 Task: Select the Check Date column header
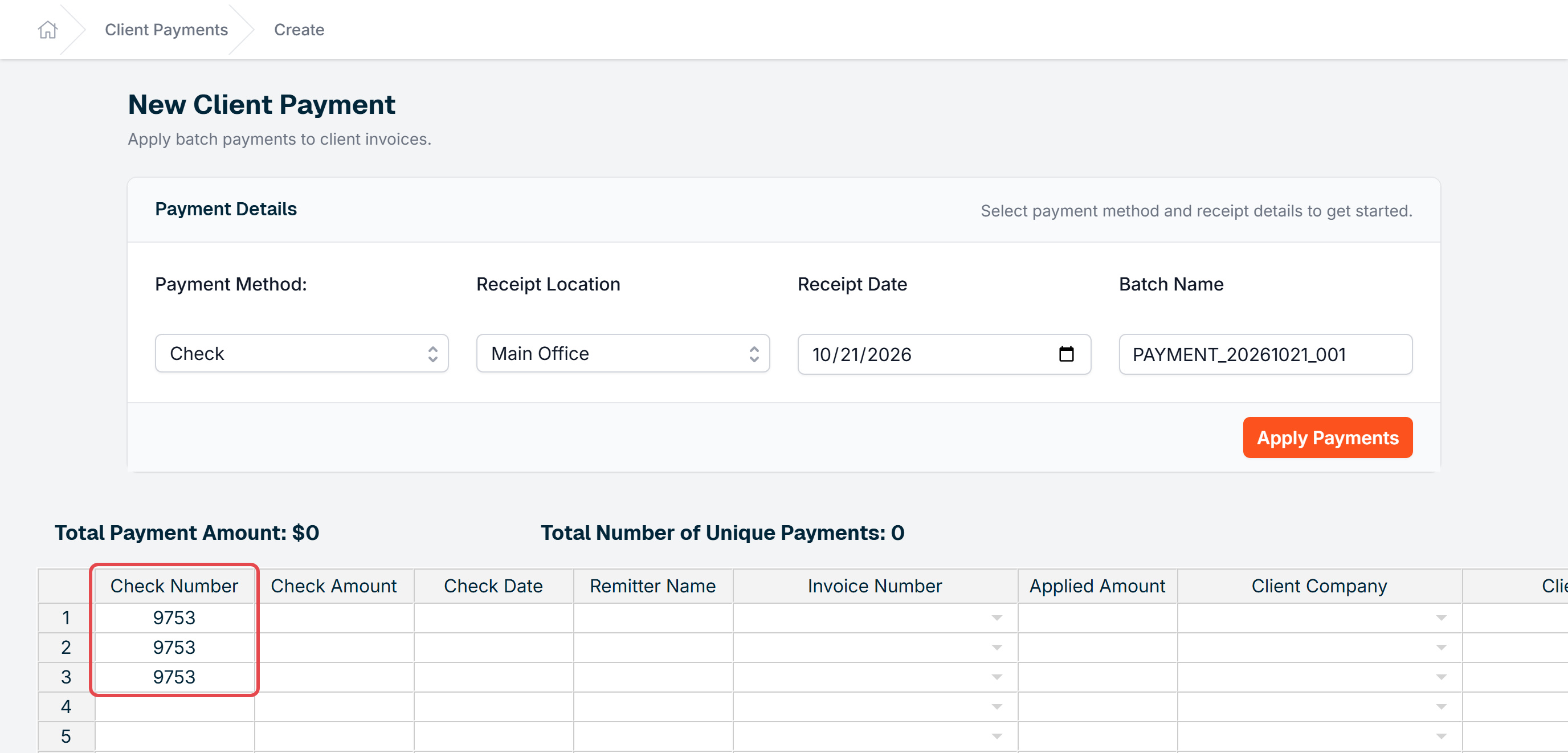point(493,586)
